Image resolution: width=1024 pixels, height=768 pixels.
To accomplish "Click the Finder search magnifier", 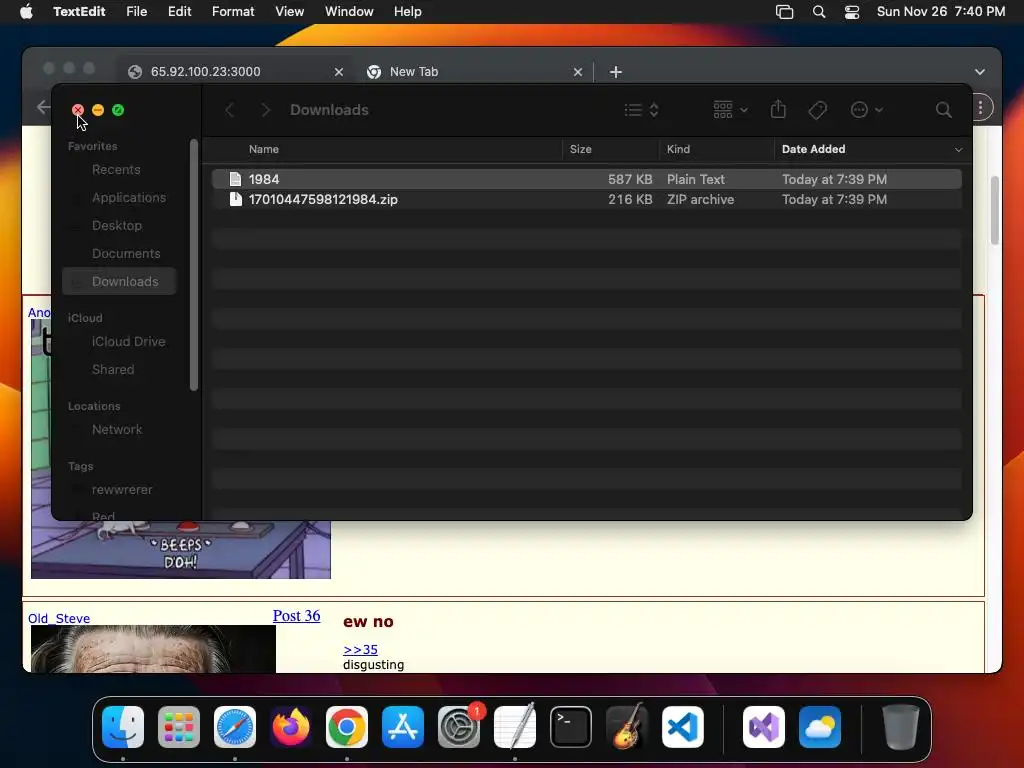I will [x=943, y=110].
